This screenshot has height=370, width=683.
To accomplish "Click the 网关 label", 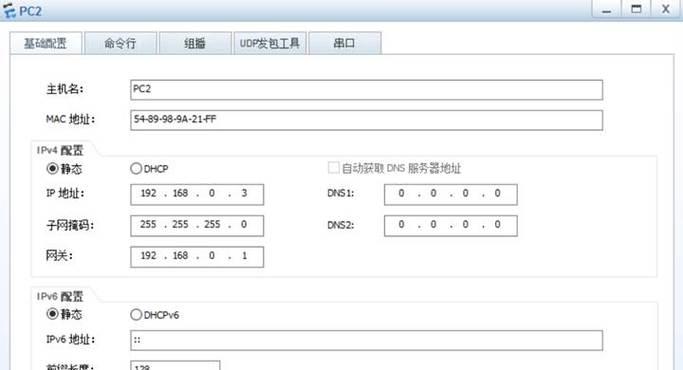I will click(59, 255).
